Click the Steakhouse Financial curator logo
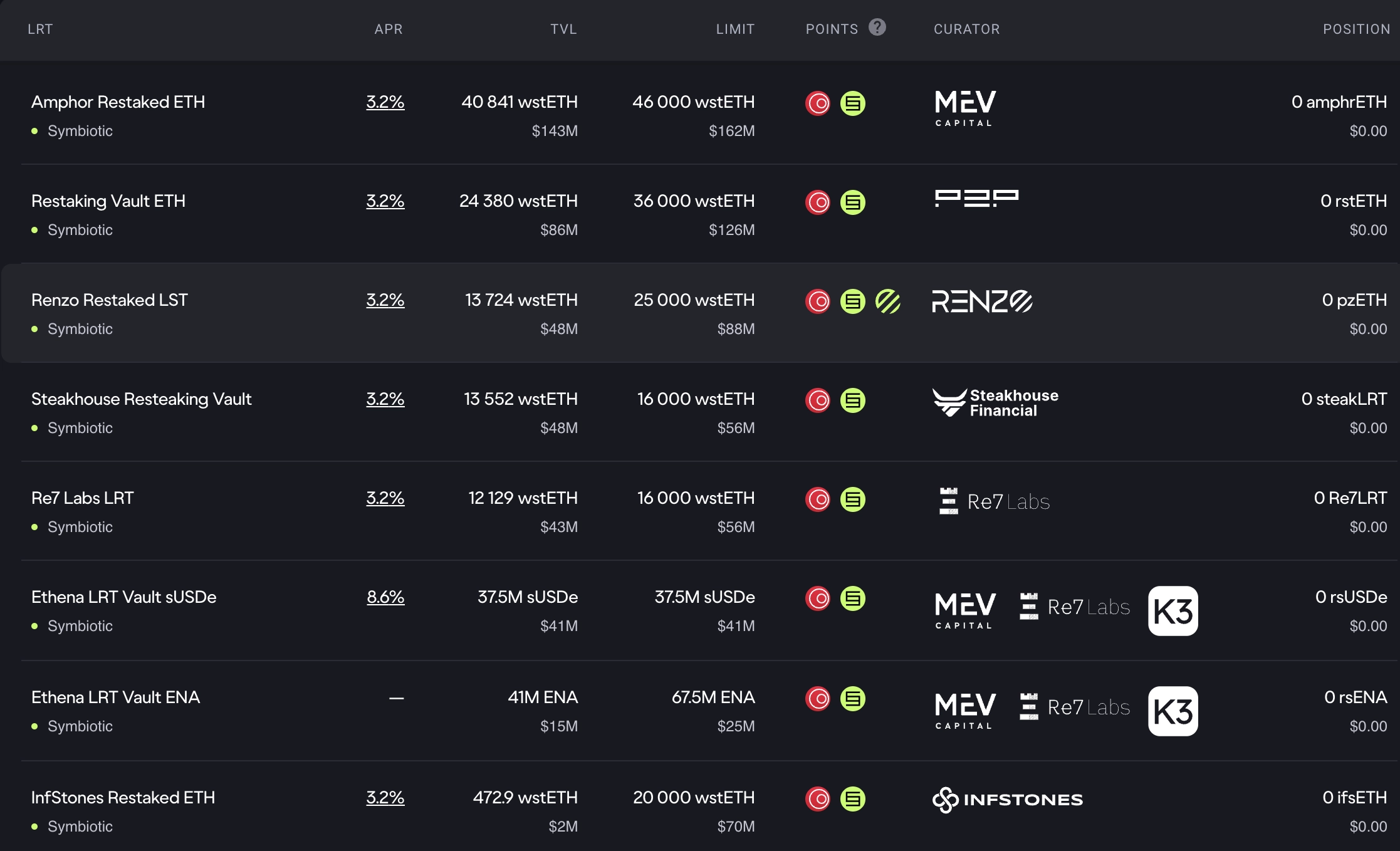 [x=995, y=403]
